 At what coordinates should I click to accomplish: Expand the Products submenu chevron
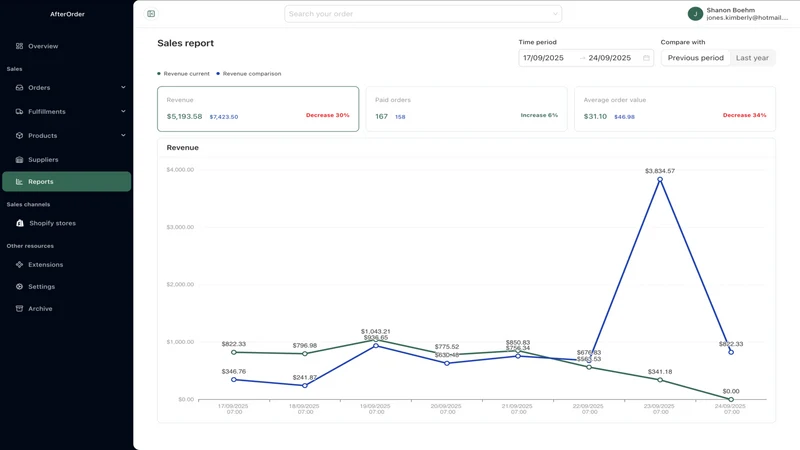123,135
